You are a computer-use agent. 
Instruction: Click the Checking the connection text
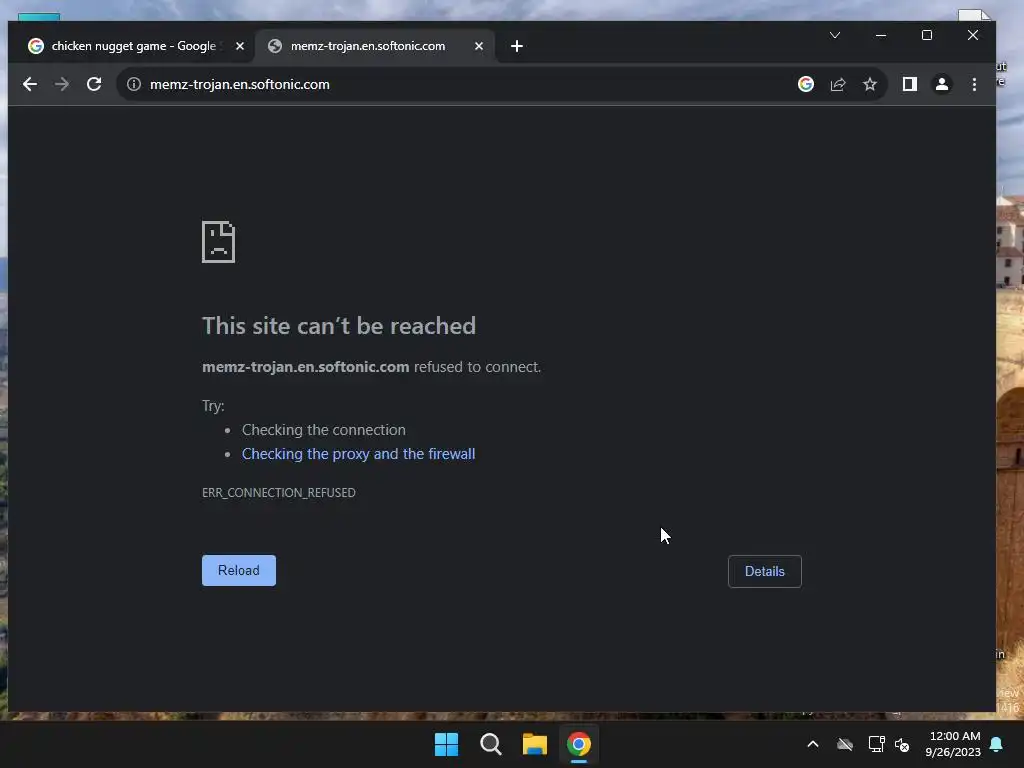[324, 430]
